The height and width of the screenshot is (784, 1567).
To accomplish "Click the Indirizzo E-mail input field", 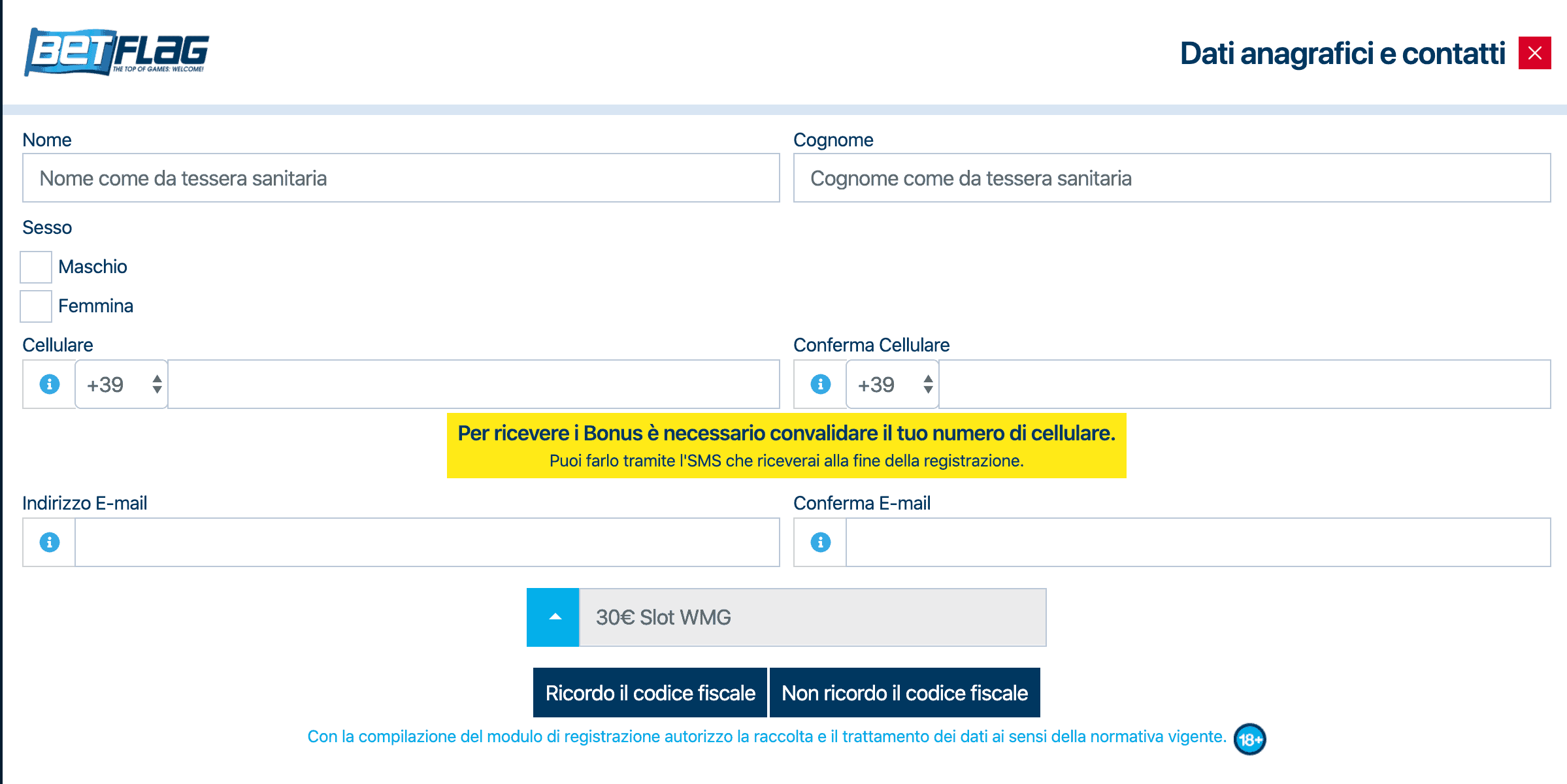I will 427,542.
